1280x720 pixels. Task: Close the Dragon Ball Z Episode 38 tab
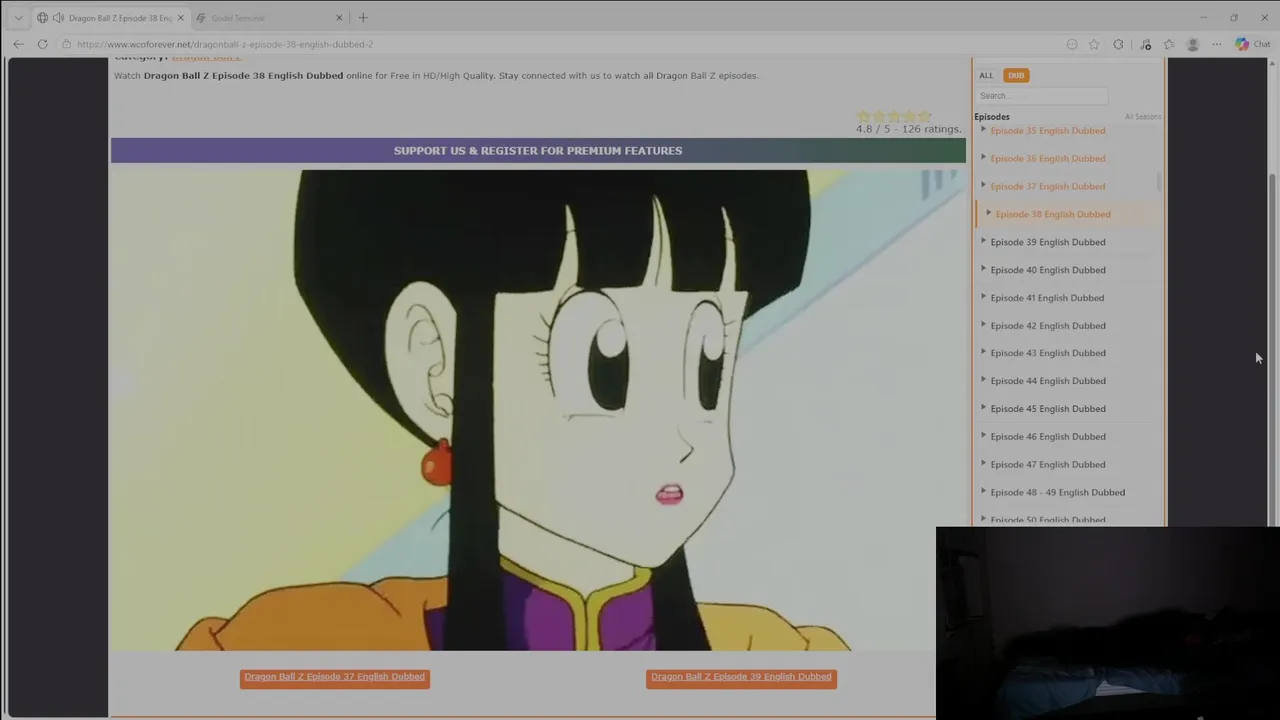click(x=180, y=18)
